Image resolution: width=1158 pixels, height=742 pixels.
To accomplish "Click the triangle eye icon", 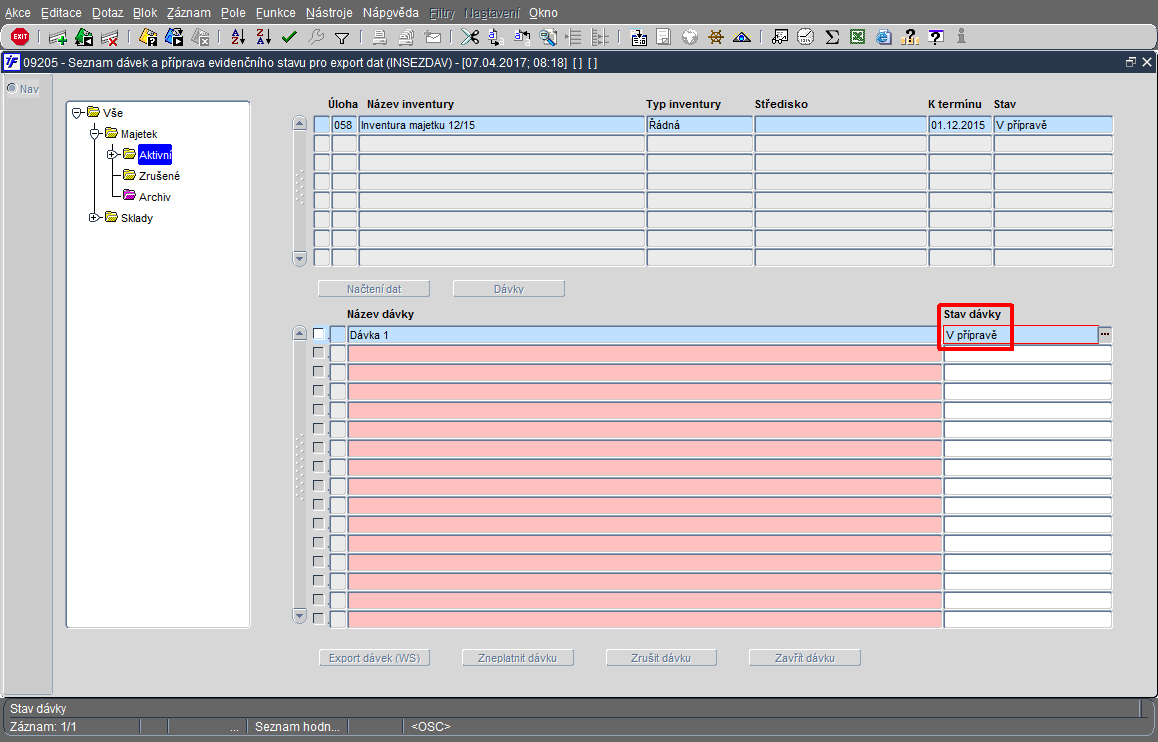I will (x=741, y=37).
